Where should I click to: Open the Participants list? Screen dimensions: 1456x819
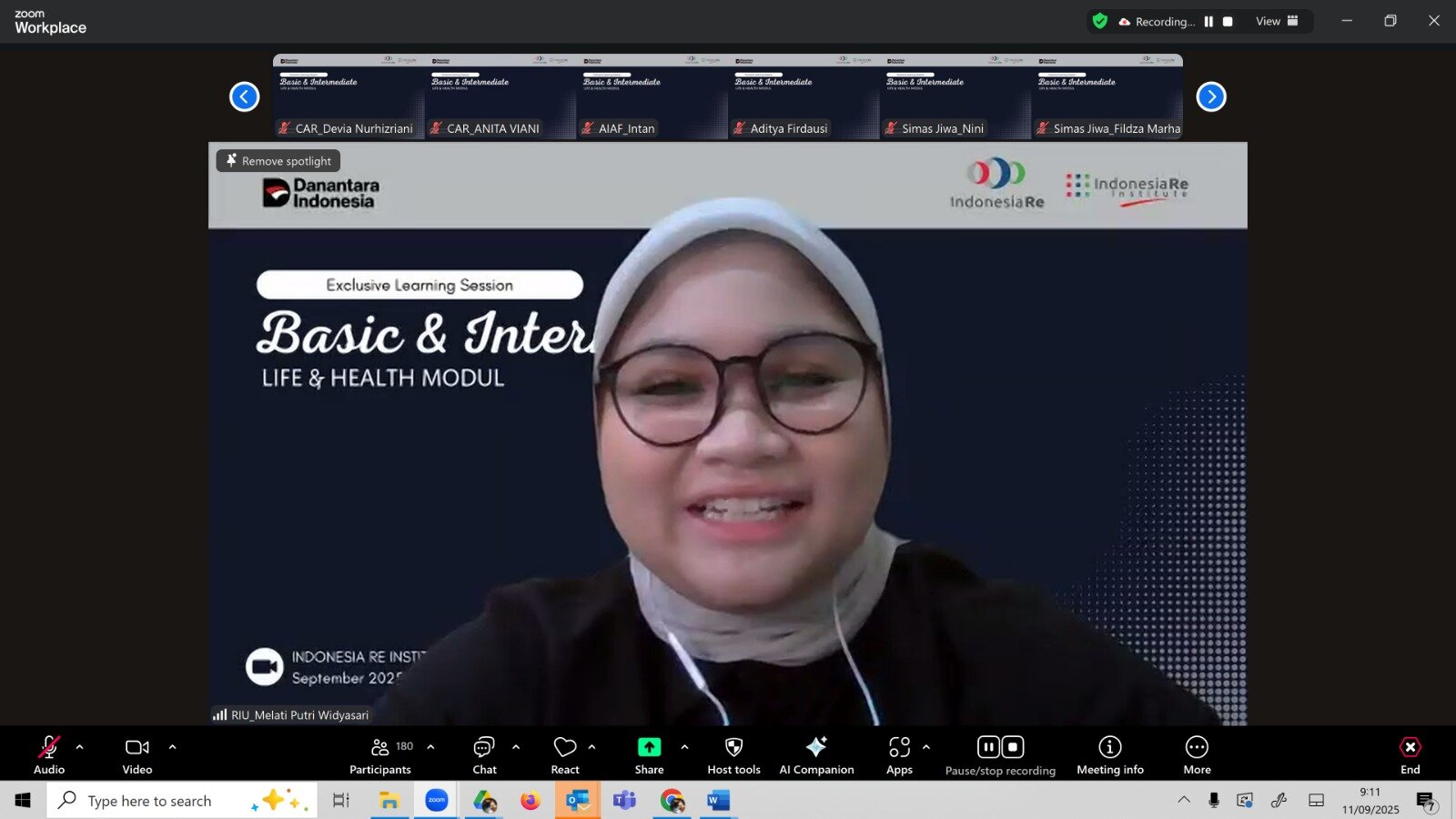click(x=380, y=754)
